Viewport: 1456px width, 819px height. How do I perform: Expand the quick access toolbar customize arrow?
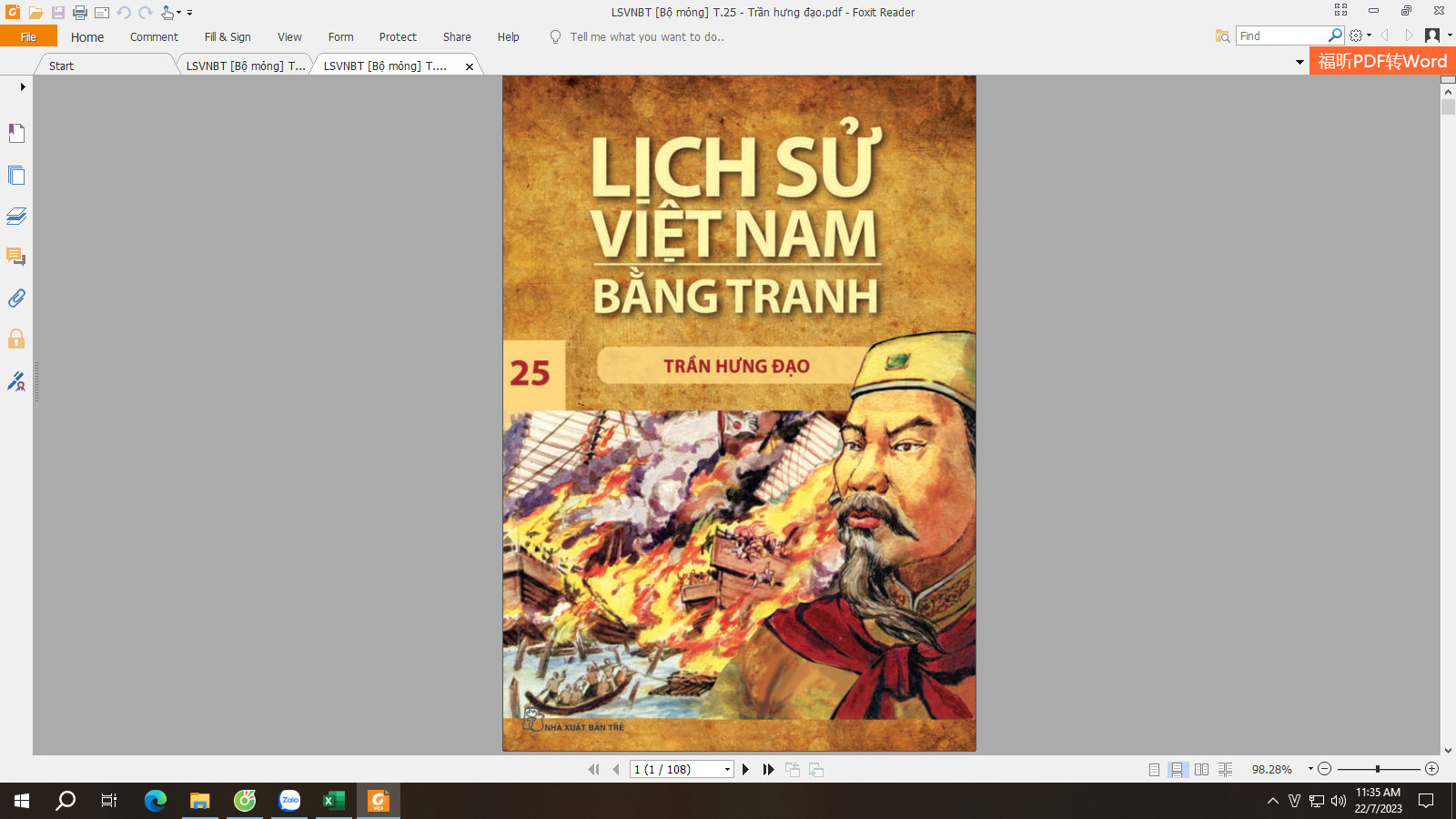[x=189, y=14]
